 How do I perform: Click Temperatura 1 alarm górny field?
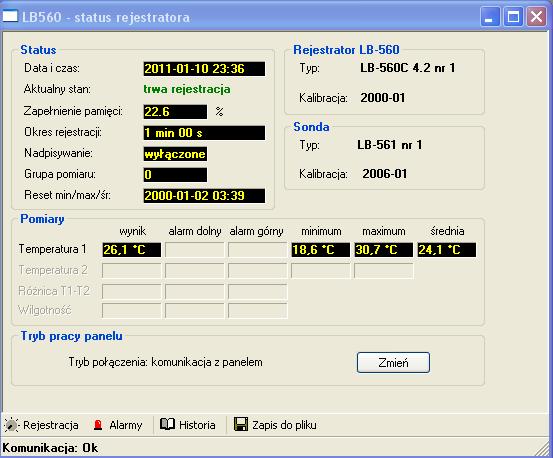point(257,250)
